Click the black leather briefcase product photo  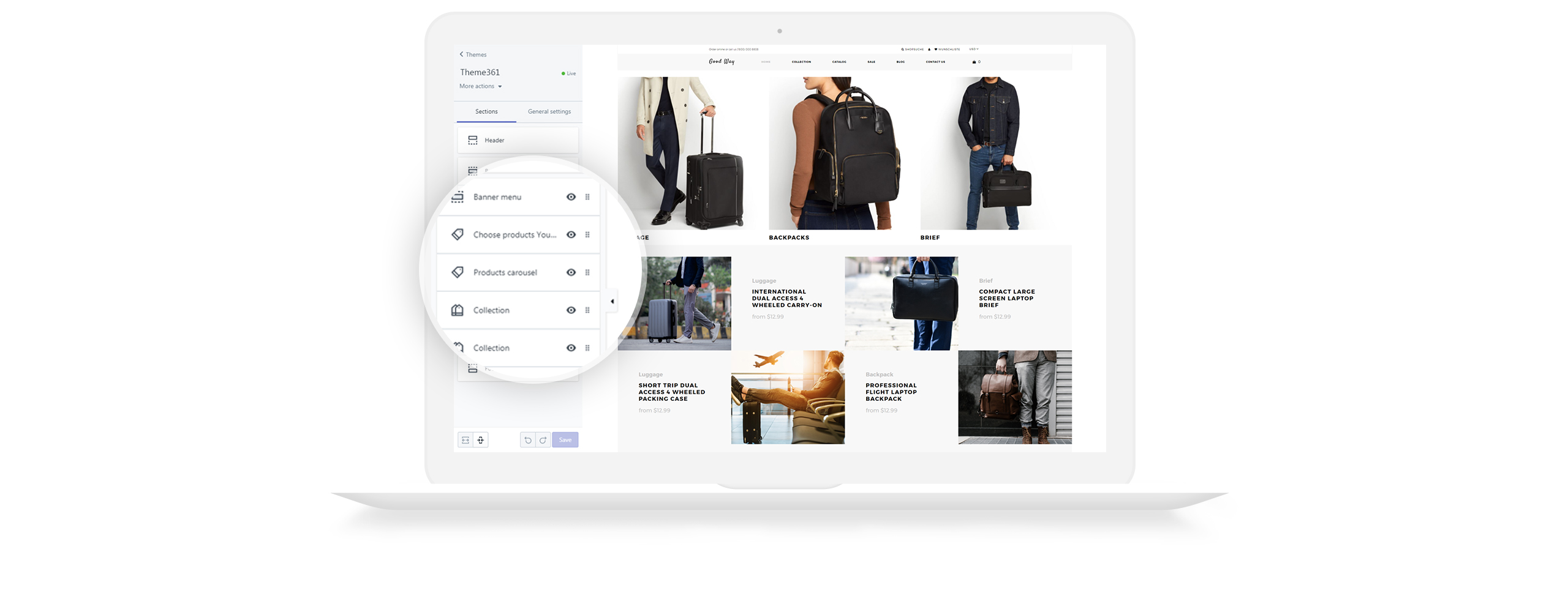902,304
